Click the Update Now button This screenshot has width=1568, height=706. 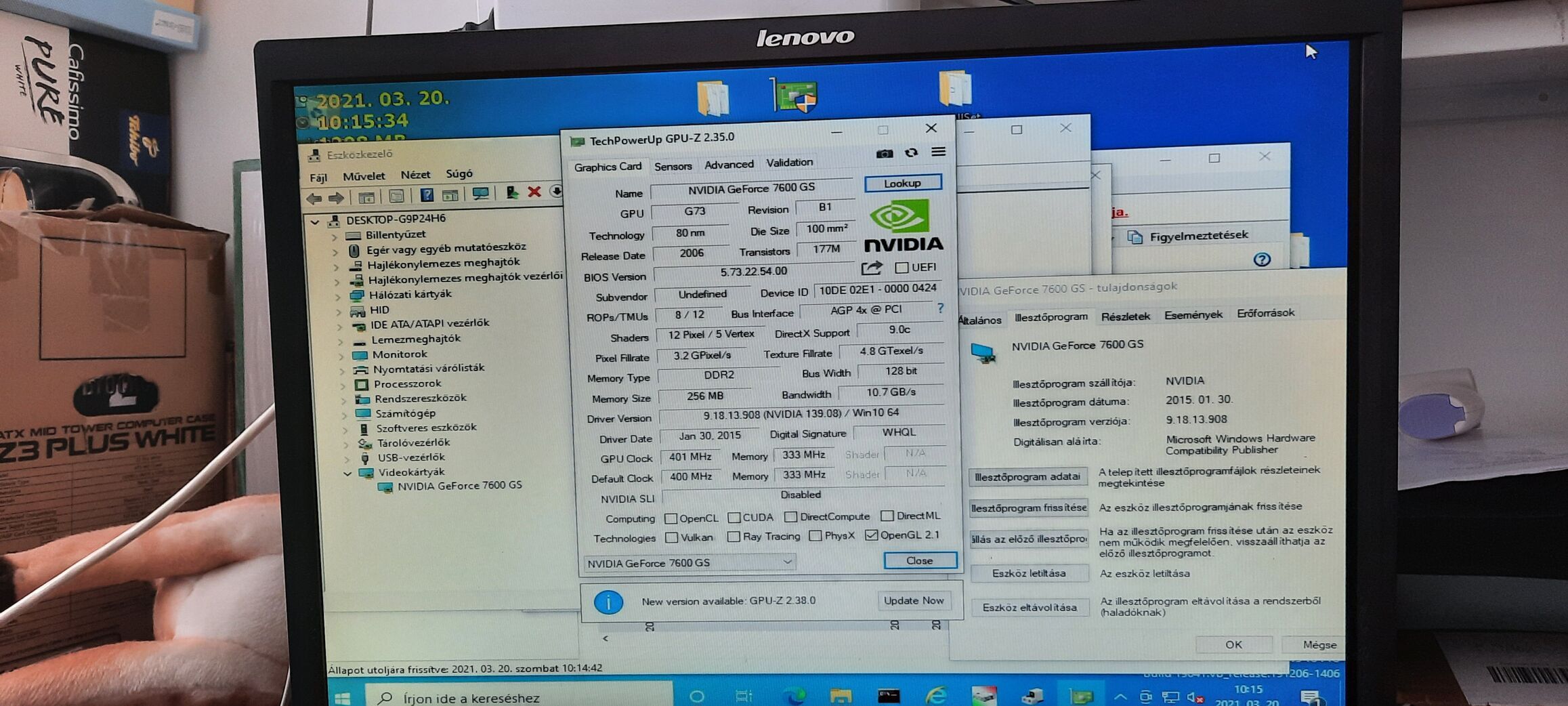point(913,600)
